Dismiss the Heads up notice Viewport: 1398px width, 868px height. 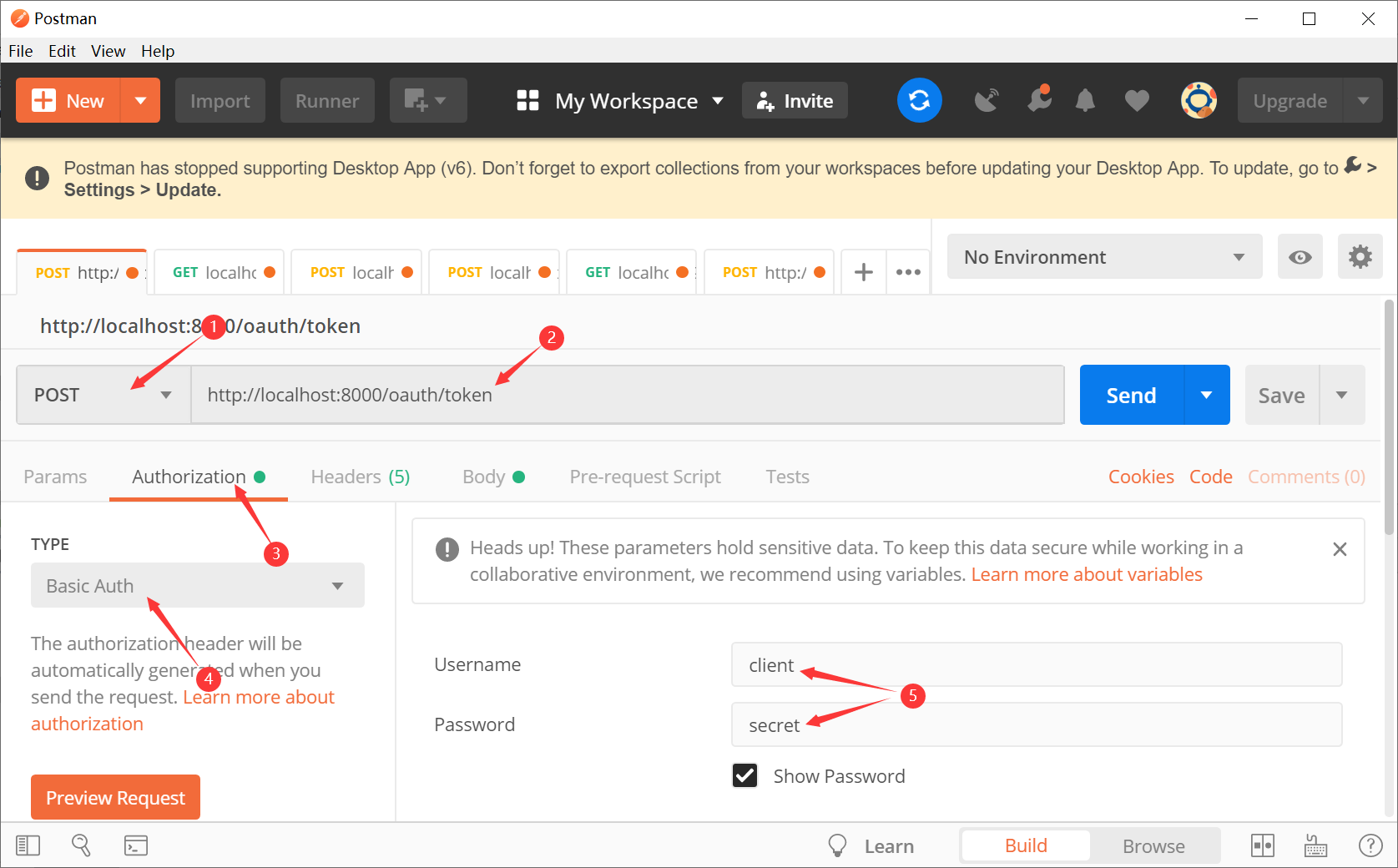pyautogui.click(x=1340, y=549)
